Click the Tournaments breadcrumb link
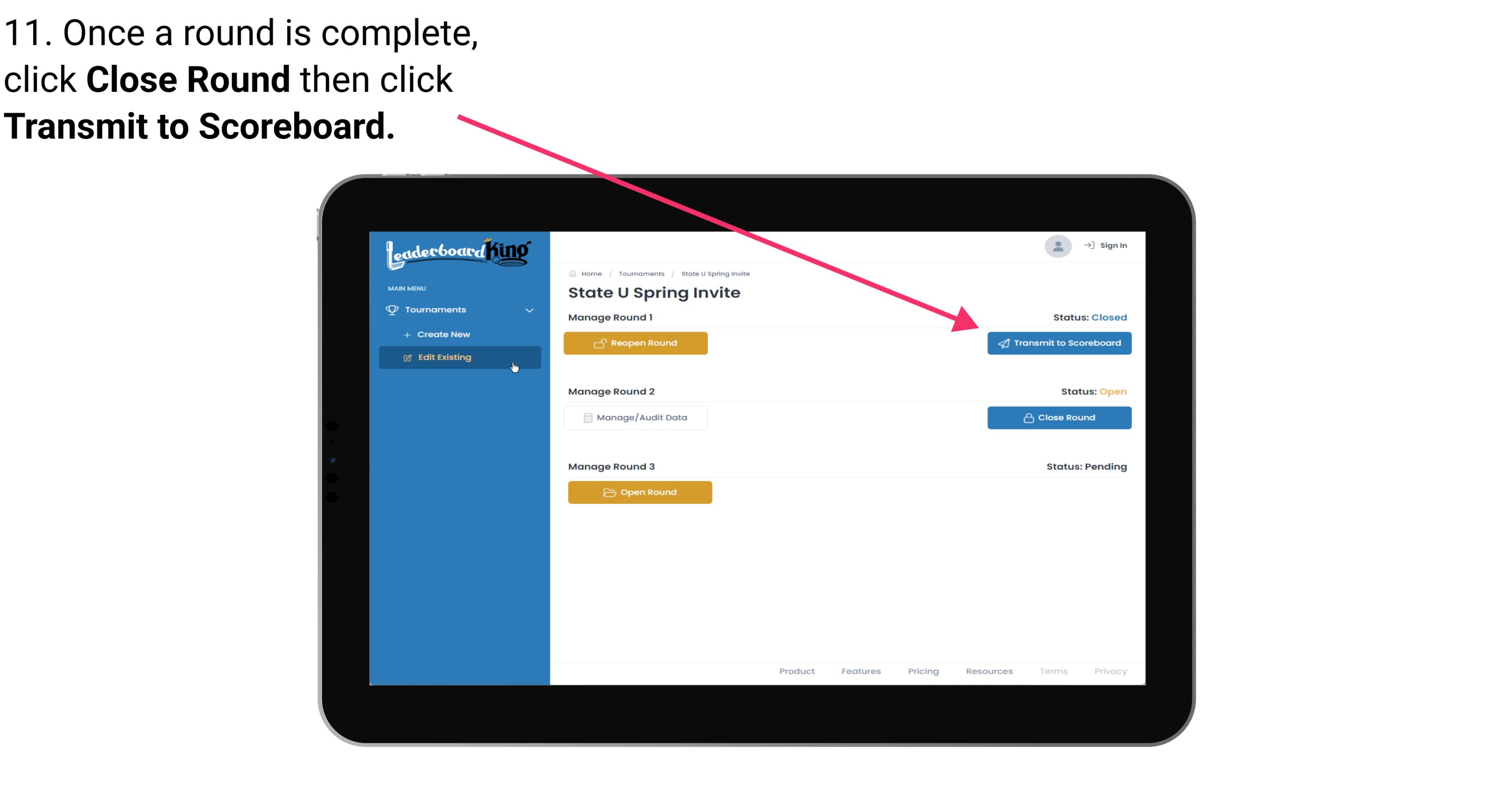1510x812 pixels. 640,273
